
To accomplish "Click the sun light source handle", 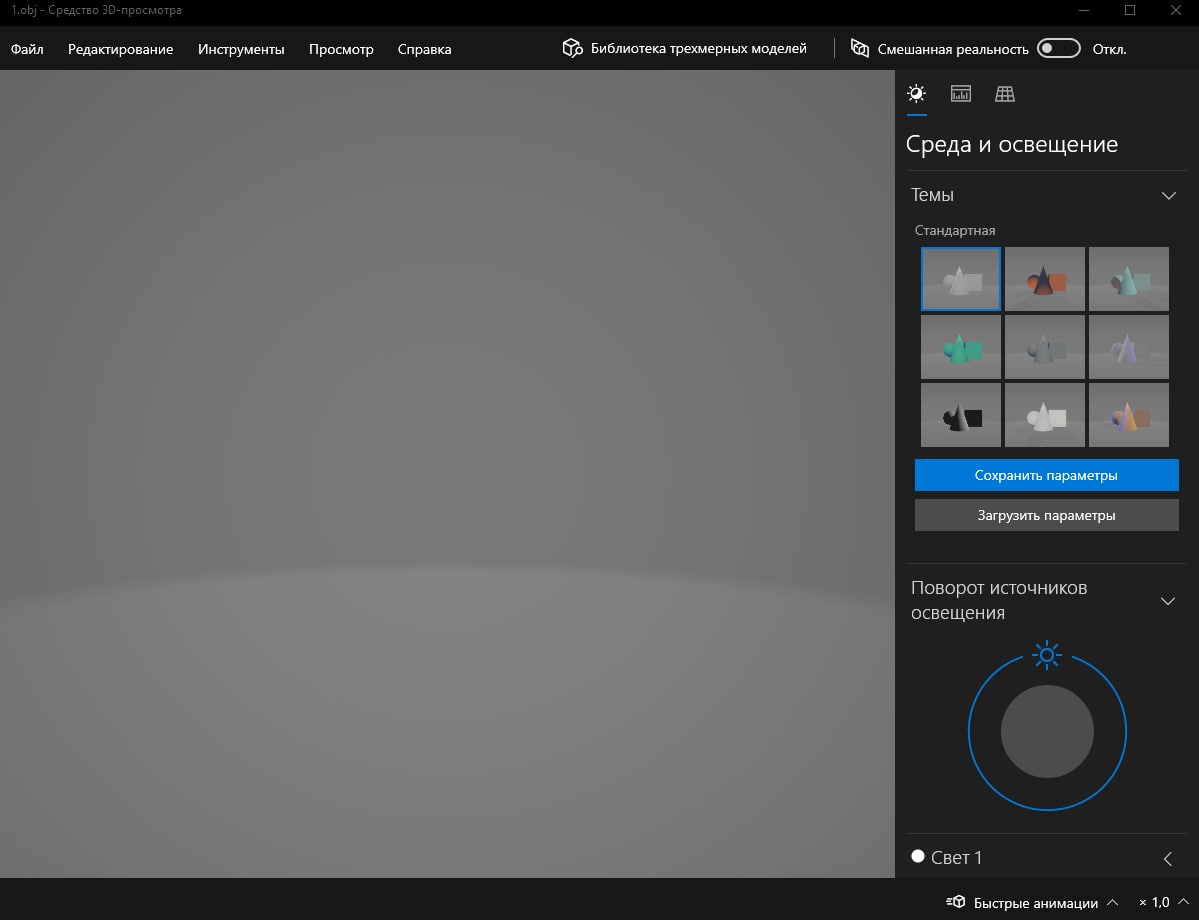I will tap(1047, 655).
